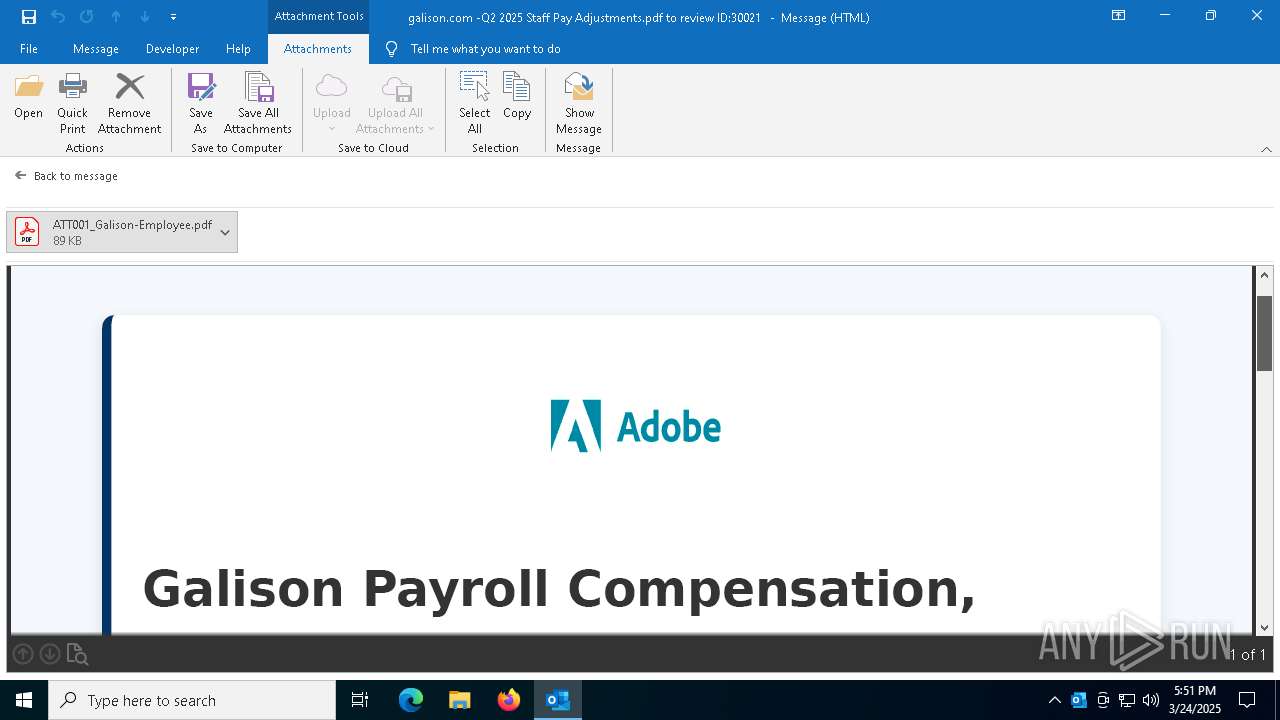Customize Quick Access Toolbar dropdown
1280x720 pixels.
(x=173, y=17)
